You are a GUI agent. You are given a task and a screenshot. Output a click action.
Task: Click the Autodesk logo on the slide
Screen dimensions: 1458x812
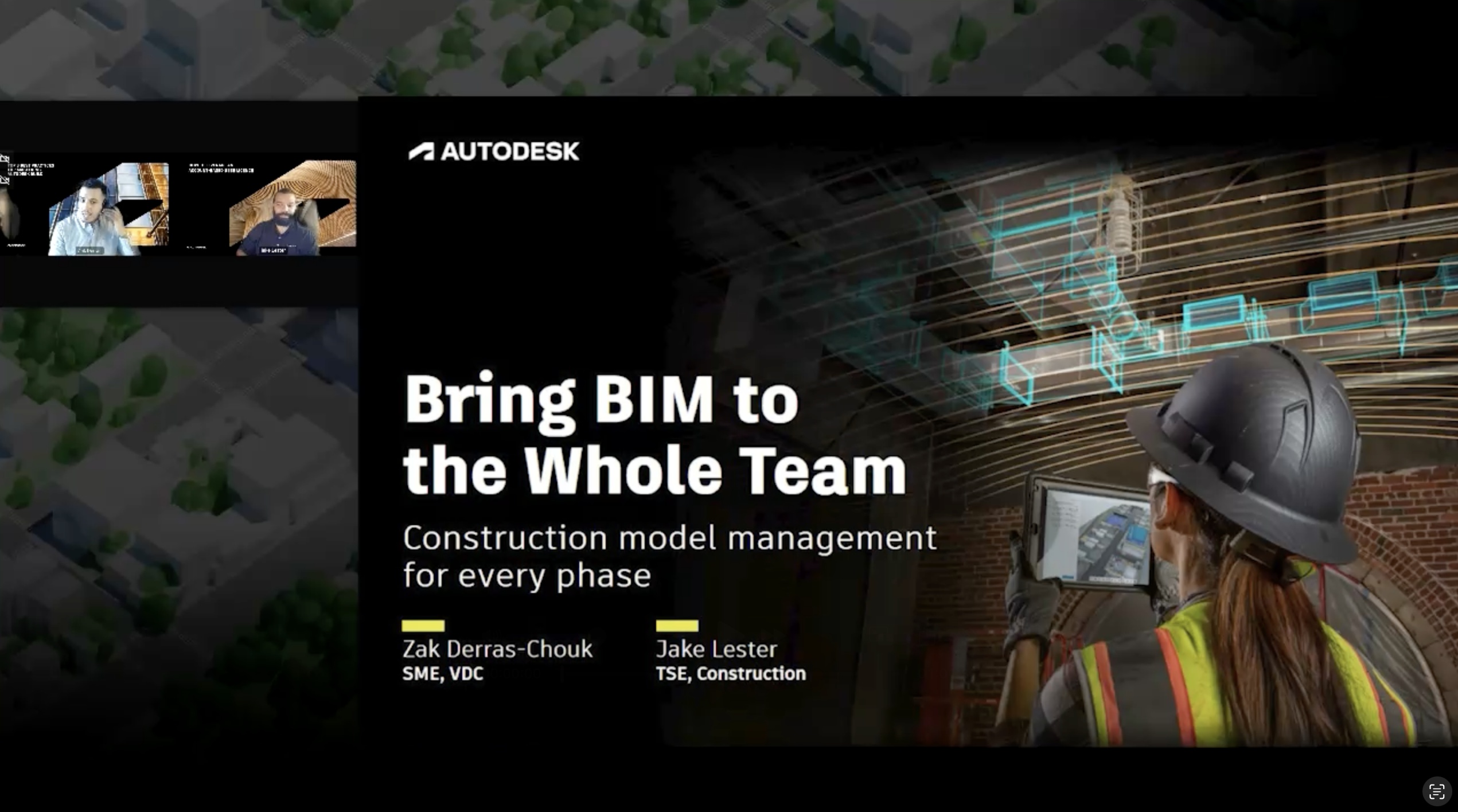point(494,151)
